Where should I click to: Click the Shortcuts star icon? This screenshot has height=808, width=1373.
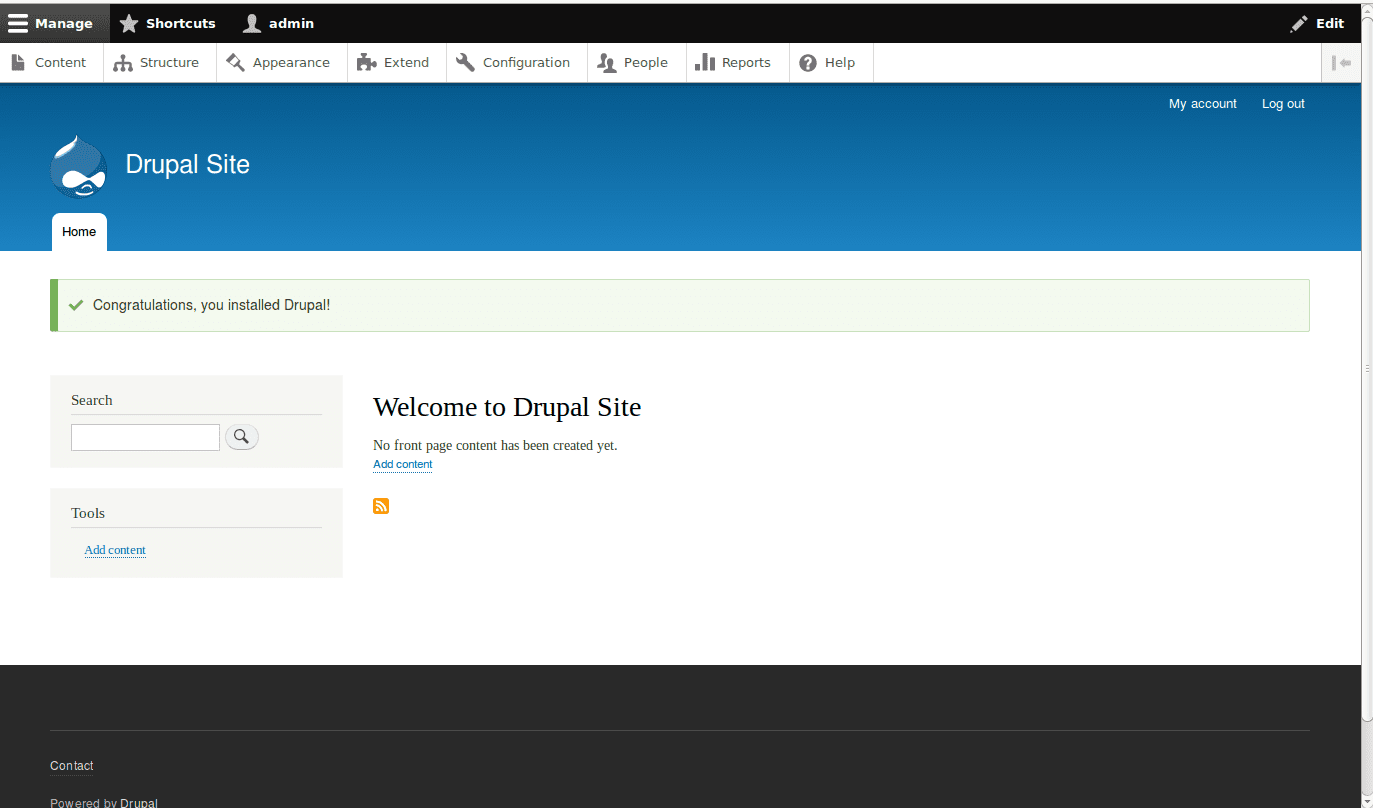129,23
